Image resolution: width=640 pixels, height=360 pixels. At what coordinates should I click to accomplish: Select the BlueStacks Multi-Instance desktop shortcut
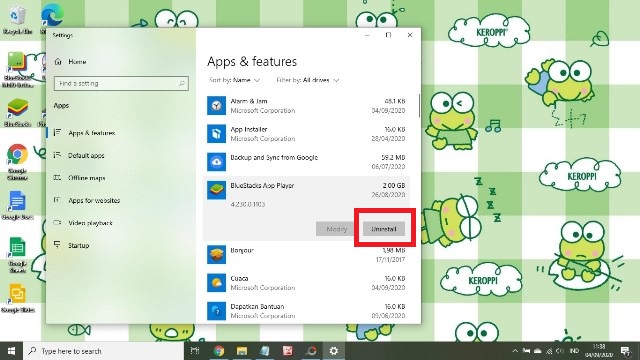17,69
